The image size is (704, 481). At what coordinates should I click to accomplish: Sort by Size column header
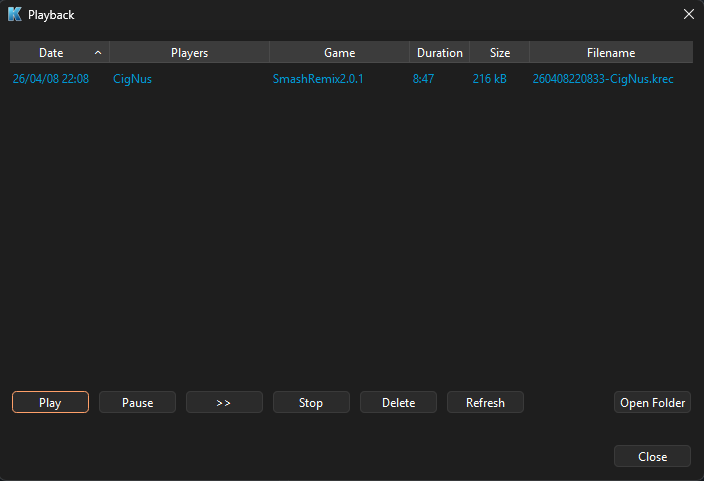click(x=500, y=53)
